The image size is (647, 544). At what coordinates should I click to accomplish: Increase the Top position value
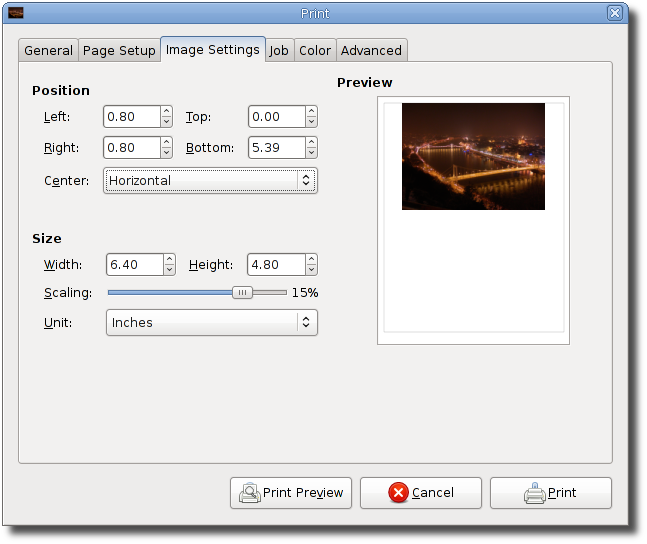point(312,111)
